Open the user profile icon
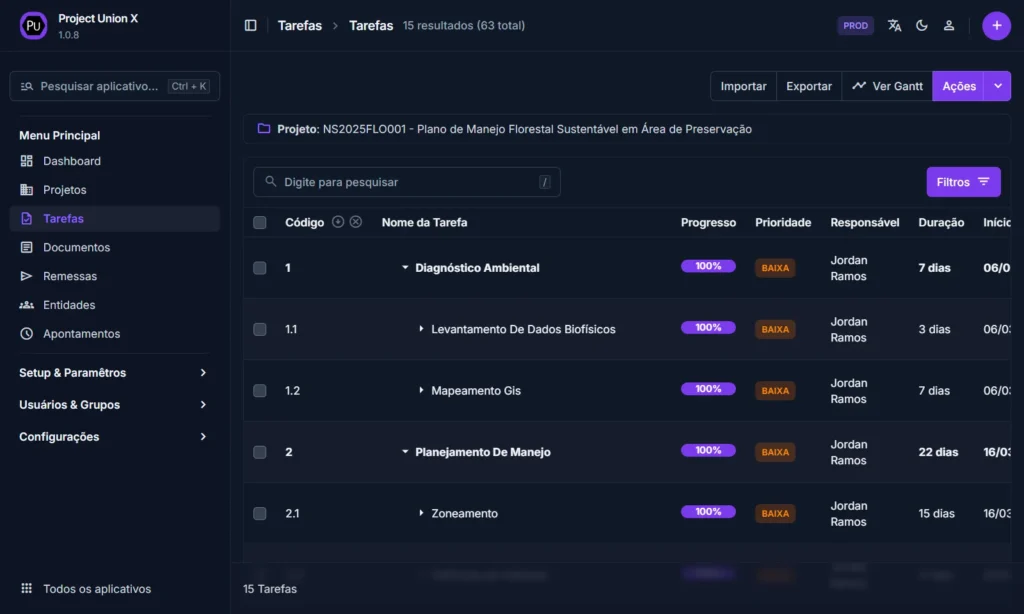The image size is (1024, 614). coord(949,25)
